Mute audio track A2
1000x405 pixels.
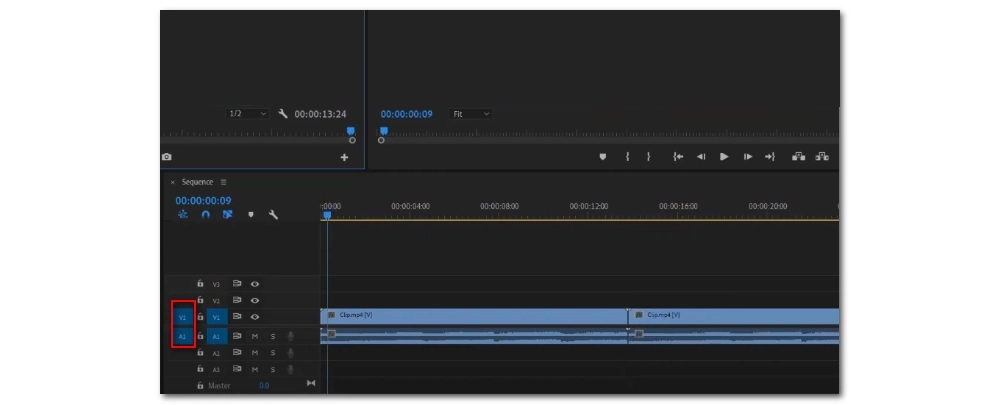click(x=254, y=352)
